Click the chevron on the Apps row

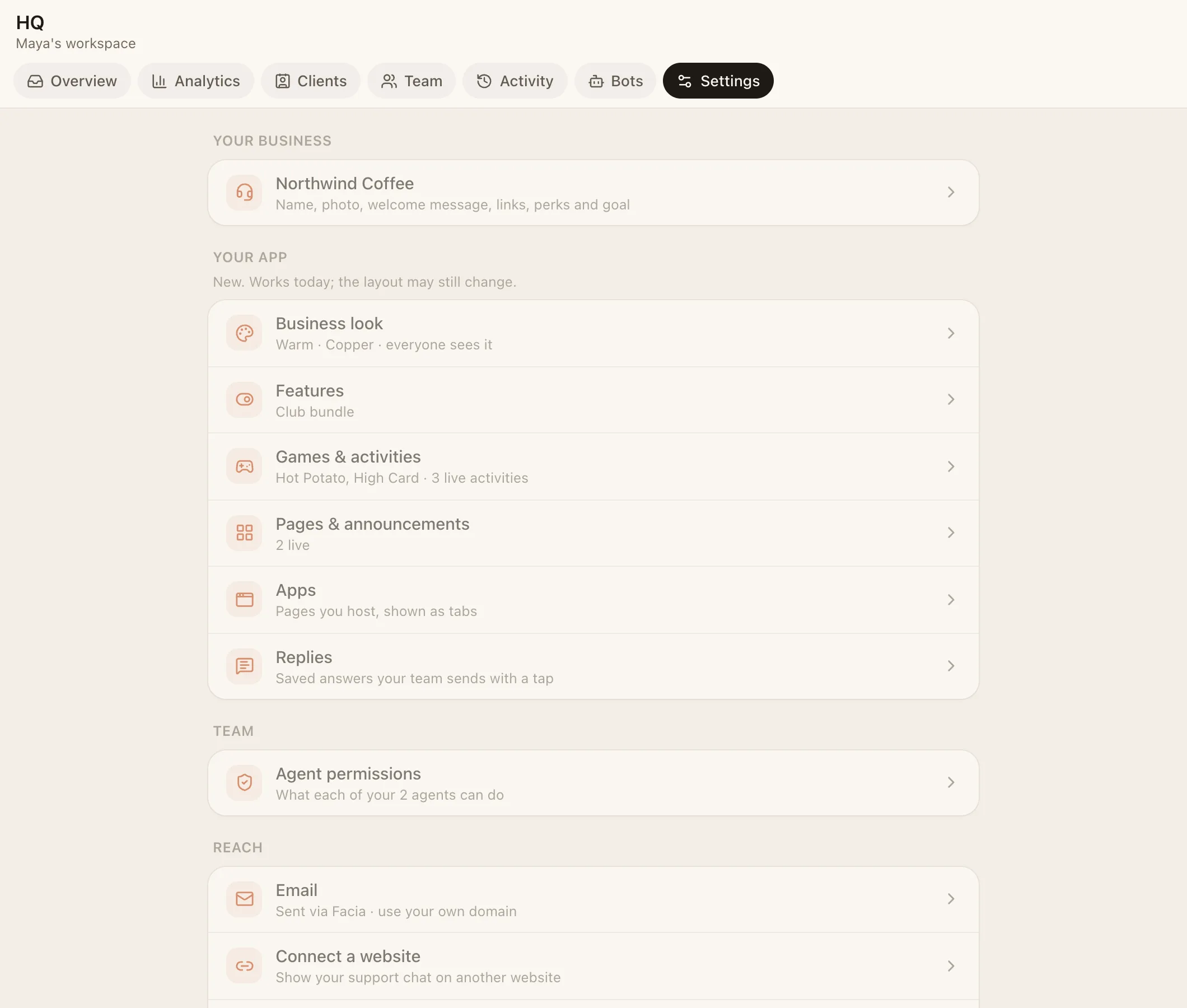[x=951, y=599]
